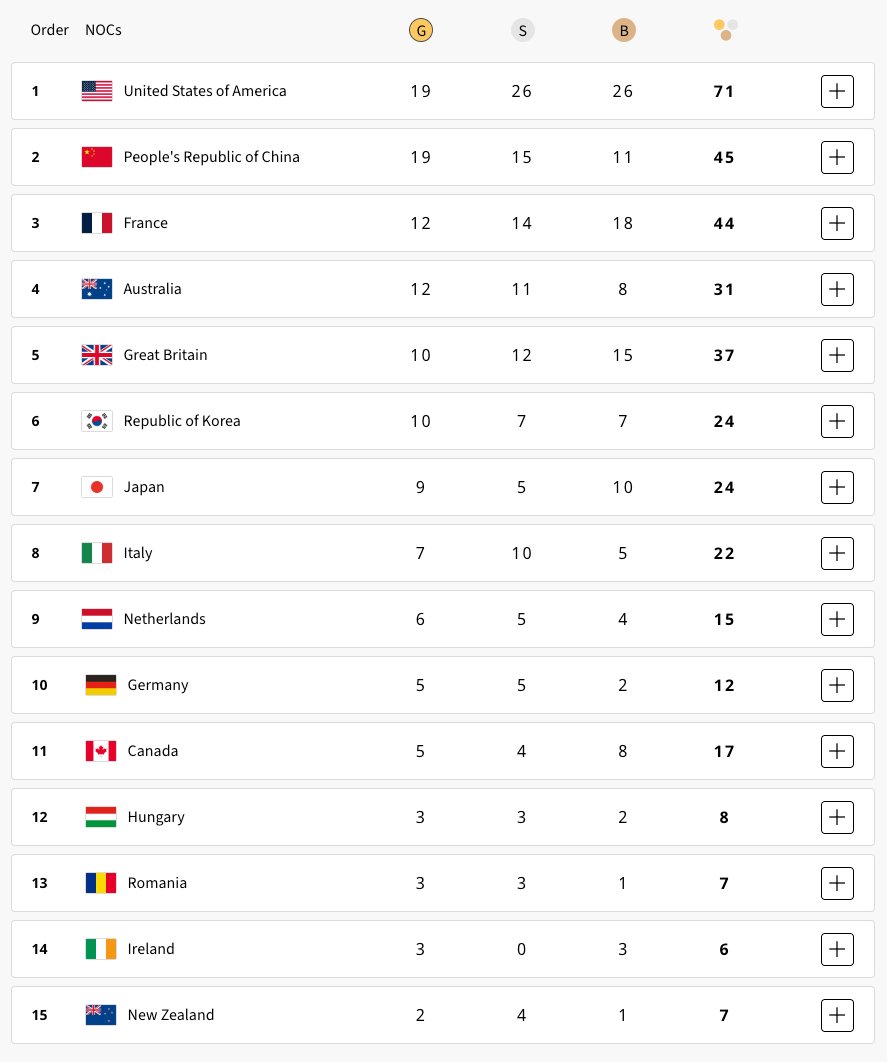Expand the United States of America row
Viewport: 887px width, 1062px height.
tap(837, 91)
